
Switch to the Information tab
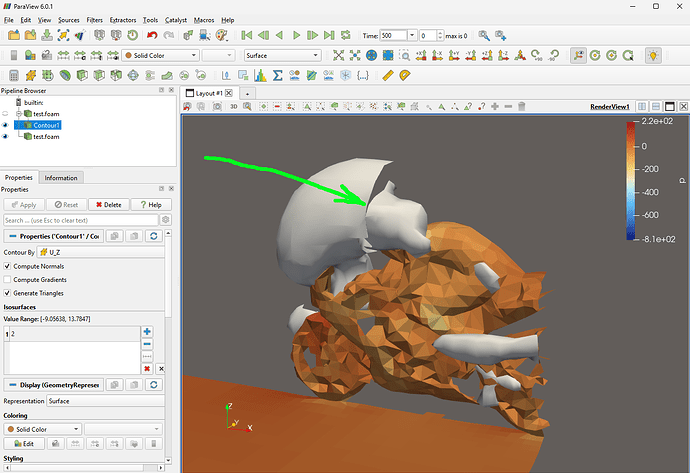click(61, 178)
